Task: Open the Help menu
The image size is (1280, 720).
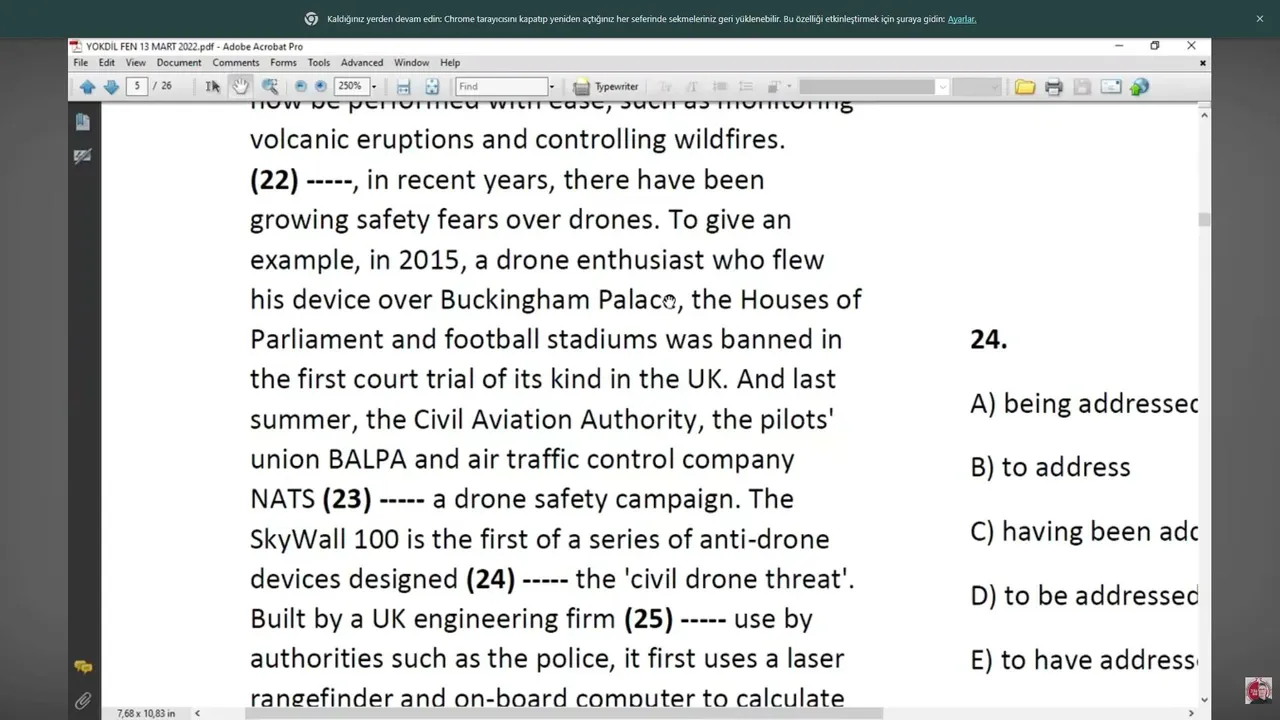Action: coord(450,62)
